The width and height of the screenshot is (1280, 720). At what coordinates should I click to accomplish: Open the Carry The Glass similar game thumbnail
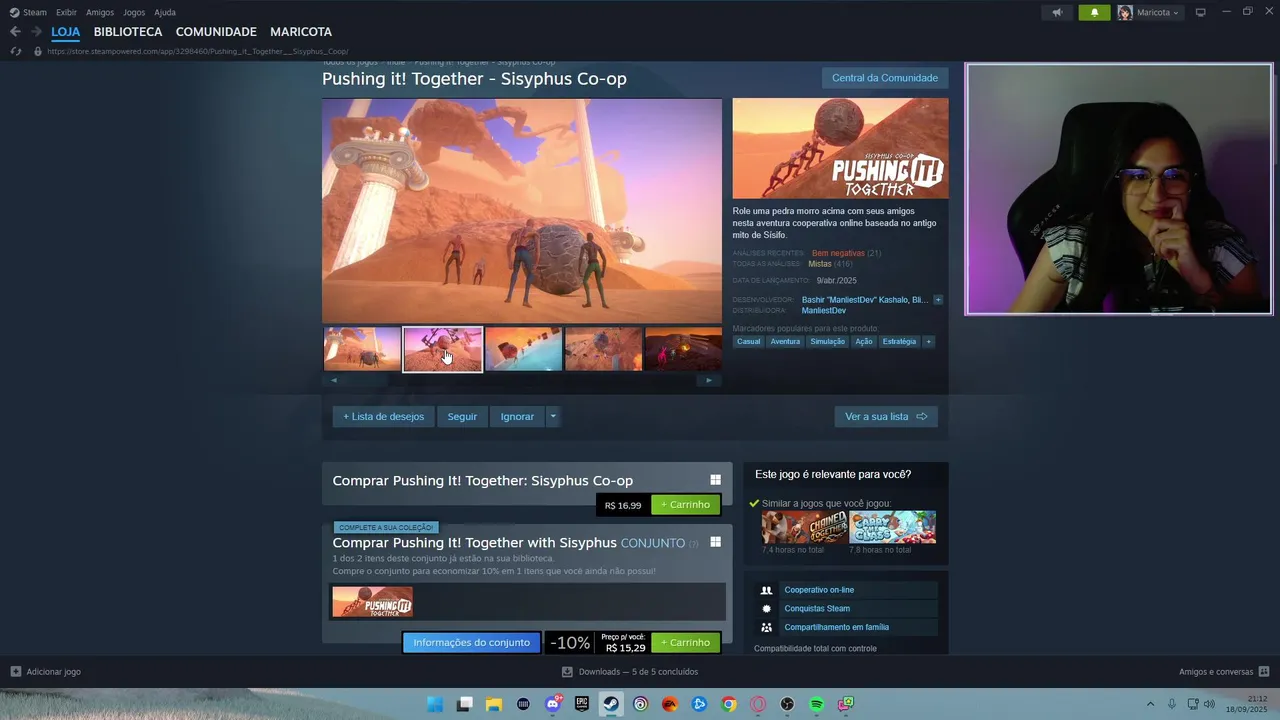click(x=893, y=527)
